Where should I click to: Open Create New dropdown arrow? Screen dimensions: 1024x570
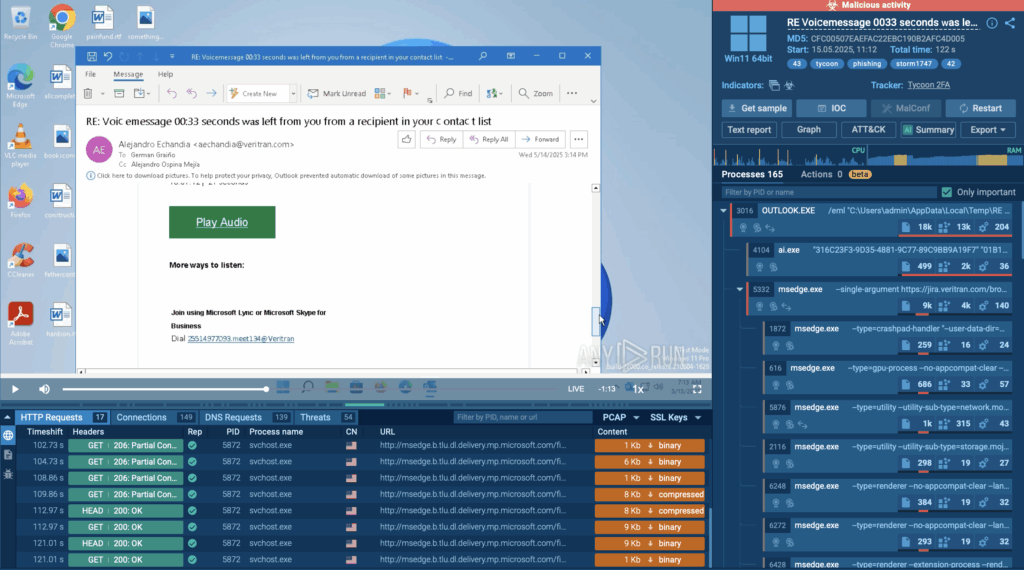coord(293,93)
